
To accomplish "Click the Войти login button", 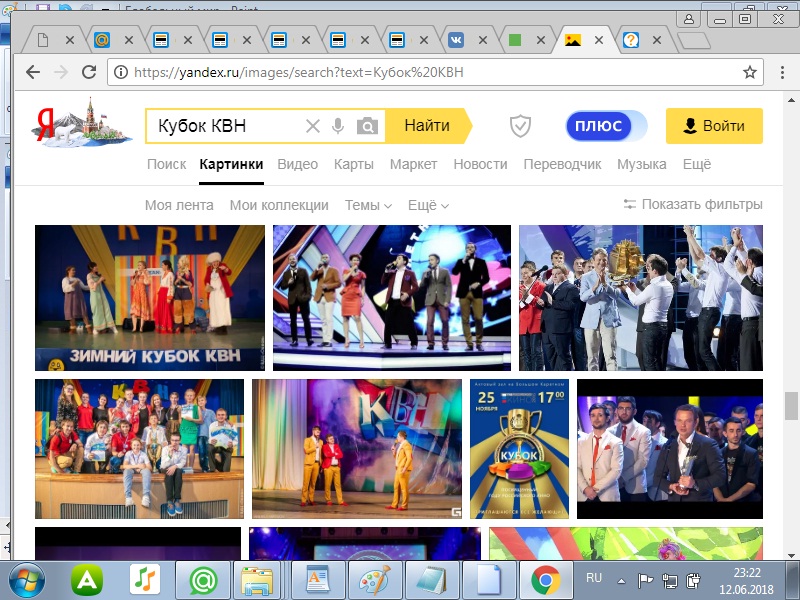I will tap(714, 126).
